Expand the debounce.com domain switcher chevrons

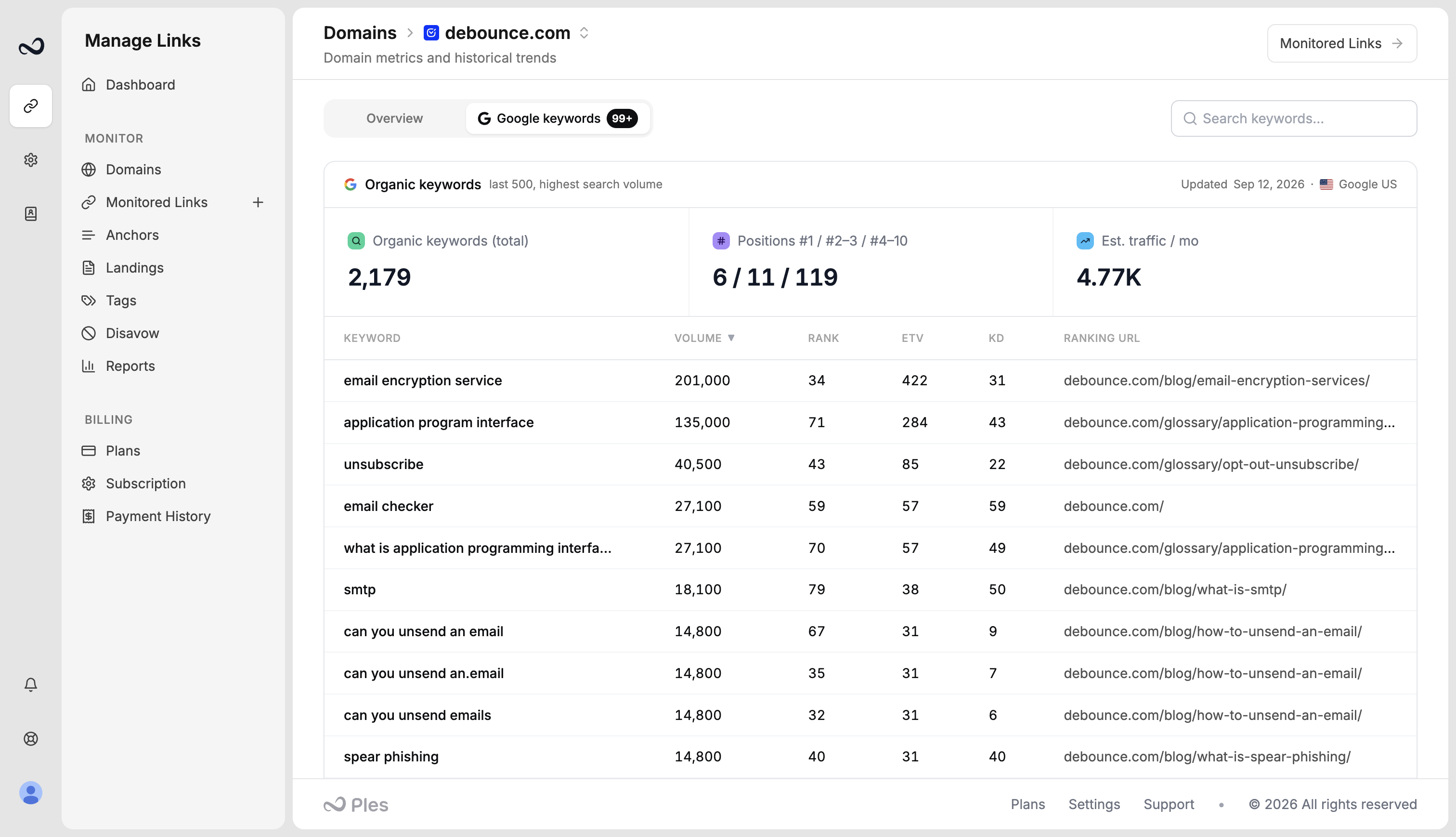point(584,33)
